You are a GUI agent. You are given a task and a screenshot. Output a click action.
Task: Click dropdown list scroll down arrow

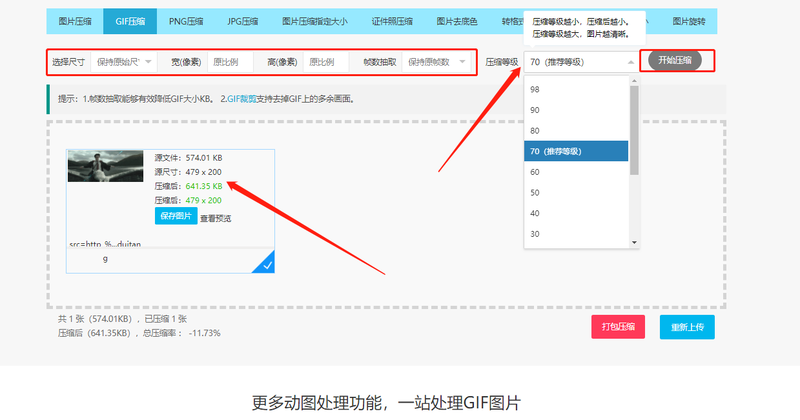(x=634, y=242)
